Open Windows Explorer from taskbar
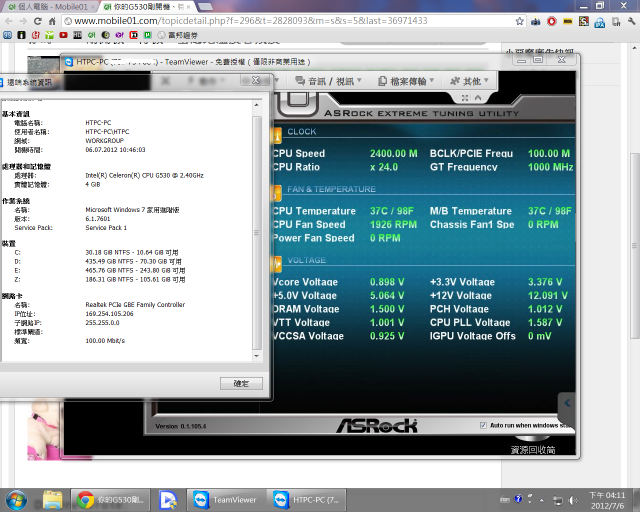 click(x=53, y=500)
